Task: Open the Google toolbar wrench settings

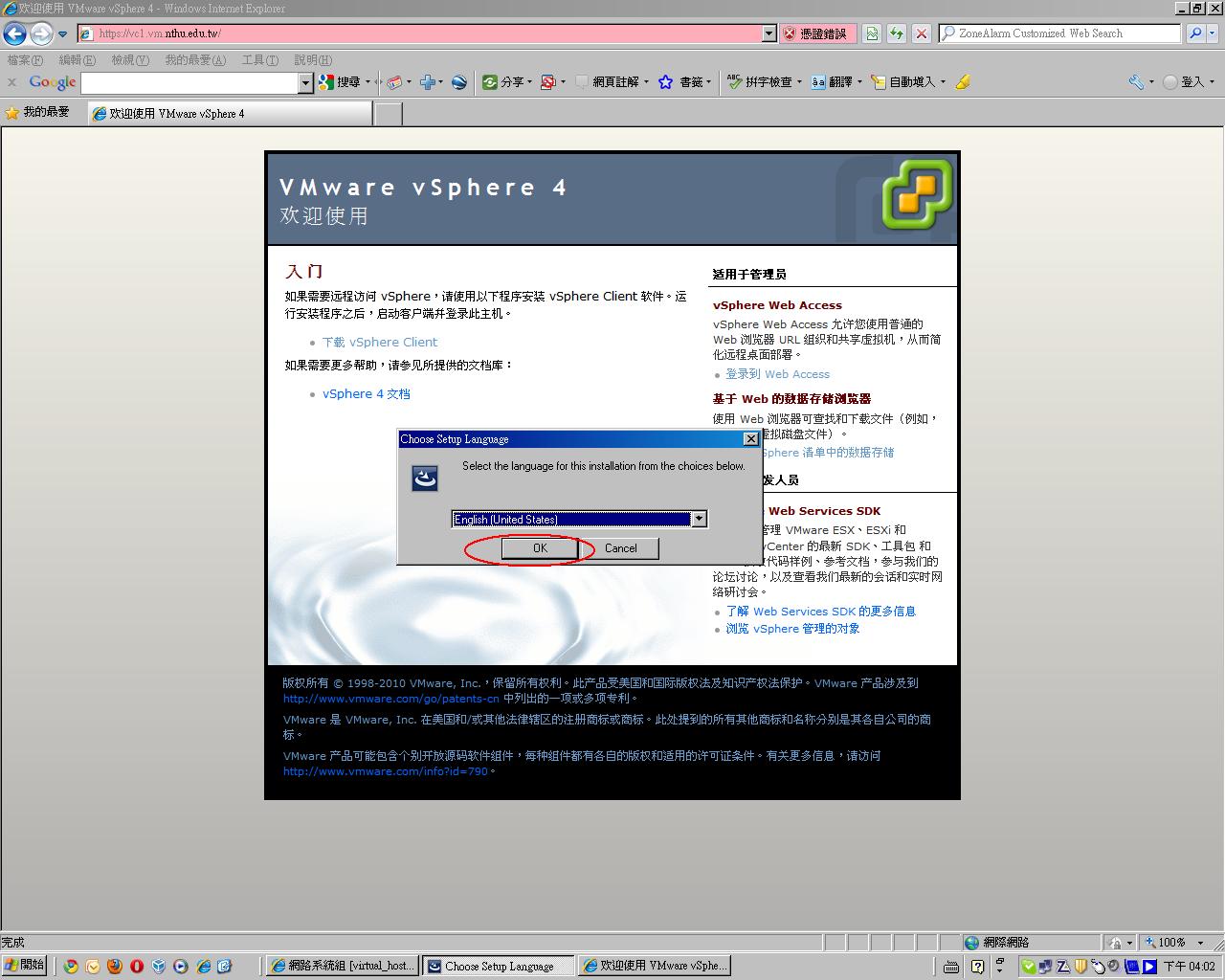Action: click(x=1136, y=82)
